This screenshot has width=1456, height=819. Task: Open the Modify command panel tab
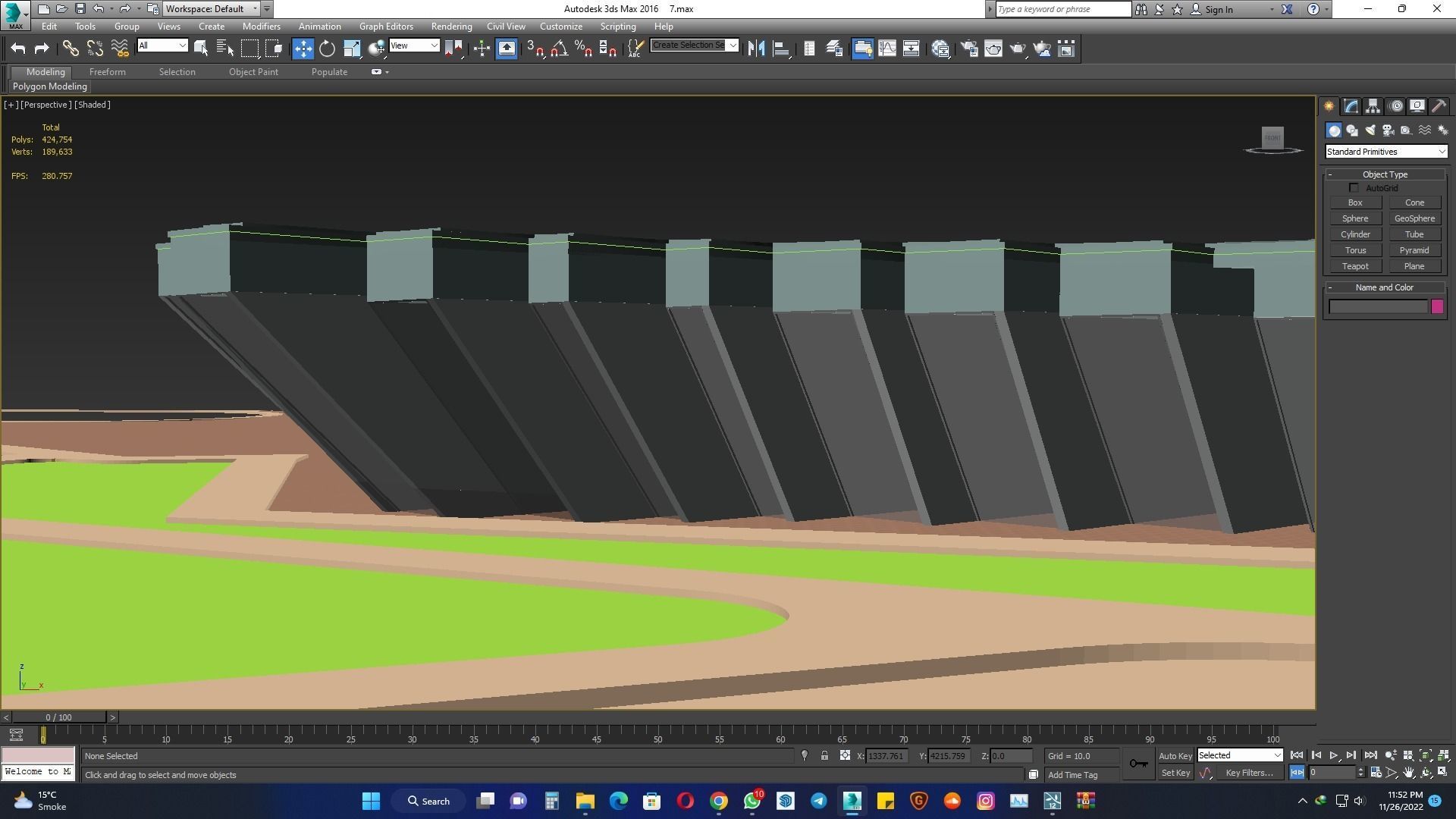(x=1351, y=106)
